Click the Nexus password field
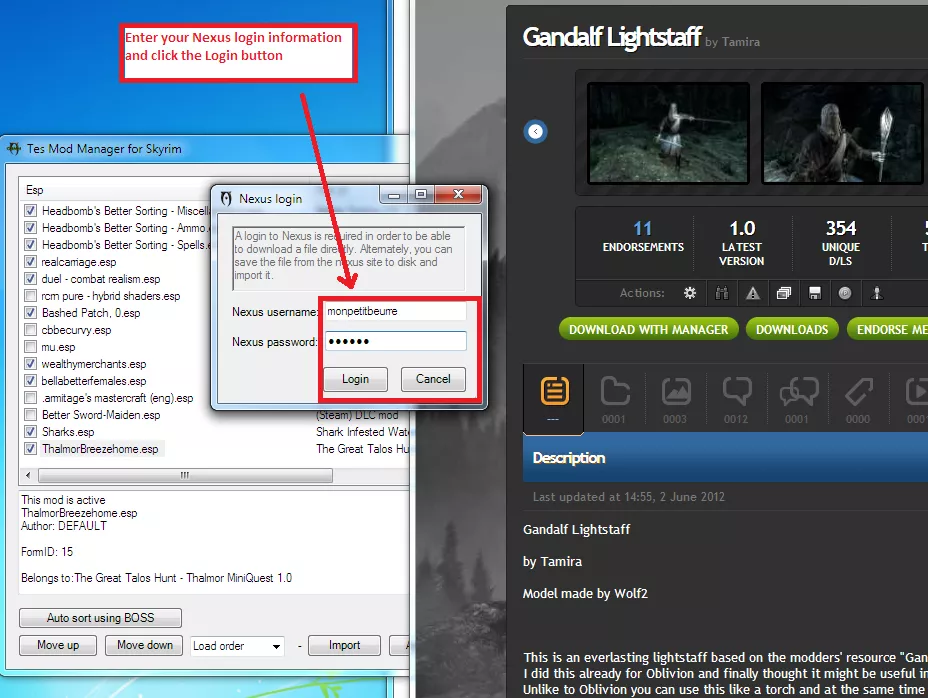This screenshot has width=928, height=698. [x=395, y=342]
